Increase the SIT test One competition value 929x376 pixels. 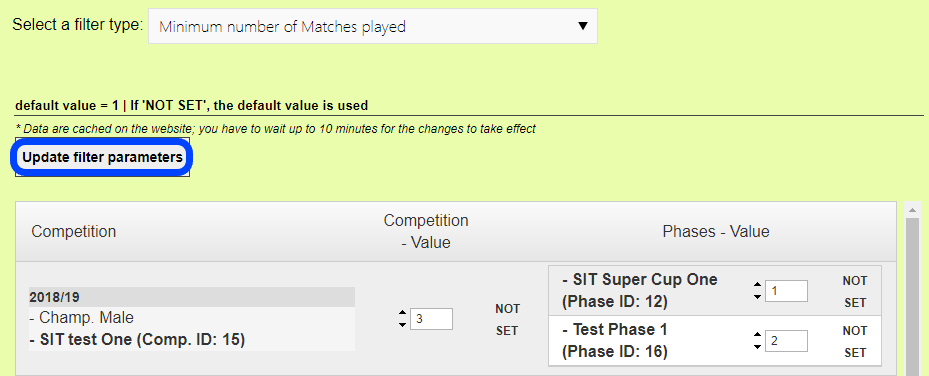[403, 313]
